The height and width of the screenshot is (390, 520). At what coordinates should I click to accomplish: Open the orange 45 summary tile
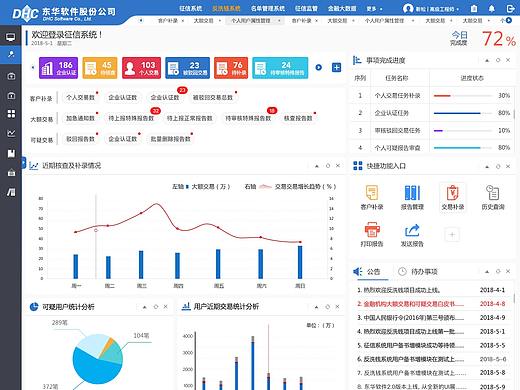100,68
